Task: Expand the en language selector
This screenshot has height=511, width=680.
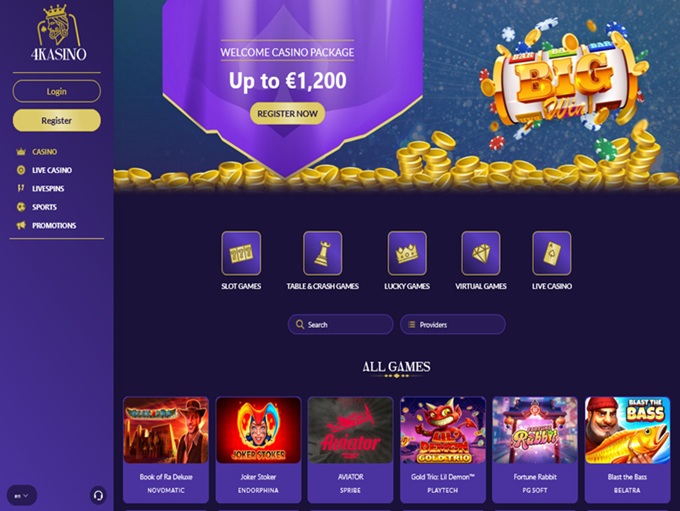Action: point(22,495)
